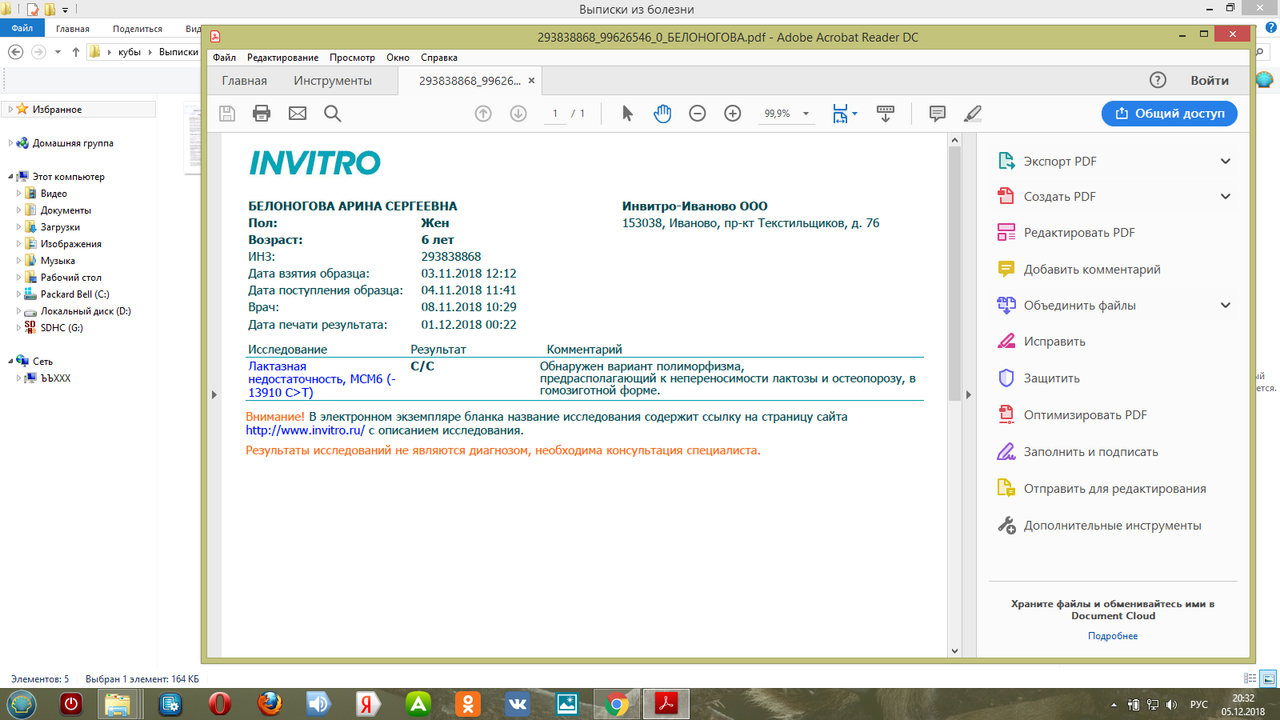The height and width of the screenshot is (720, 1280).
Task: Open the 99,9% zoom level dropdown
Action: pos(787,113)
